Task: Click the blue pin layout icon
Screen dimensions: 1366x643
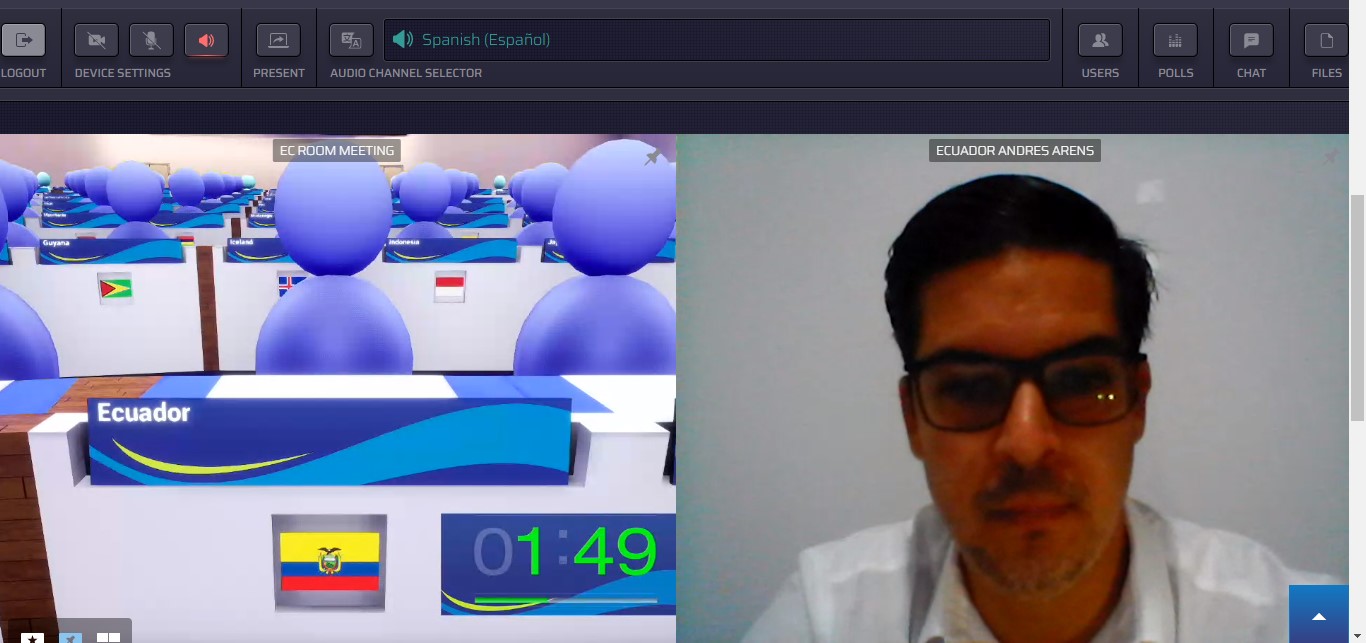Action: tap(70, 637)
